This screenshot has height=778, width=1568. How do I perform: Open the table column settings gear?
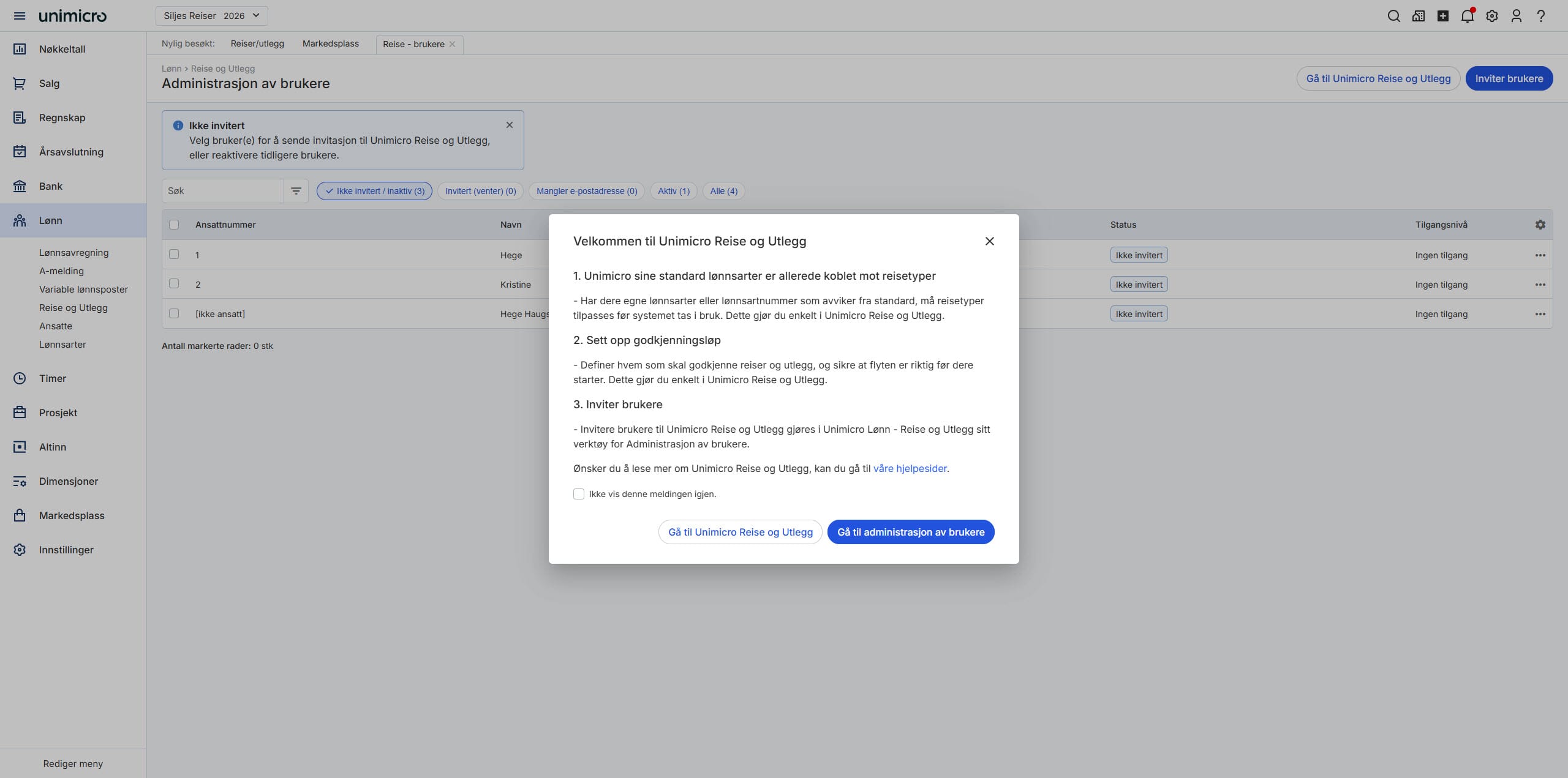(x=1540, y=225)
